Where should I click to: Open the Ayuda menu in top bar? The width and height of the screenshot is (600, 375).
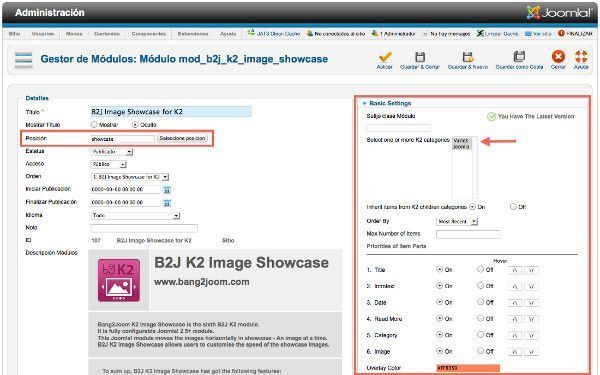coord(228,34)
